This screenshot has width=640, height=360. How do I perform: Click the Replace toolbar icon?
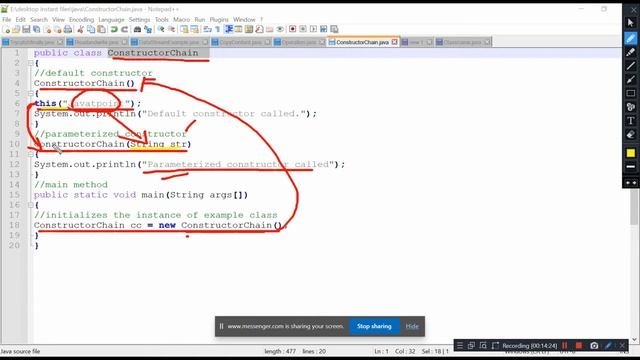[x=148, y=29]
